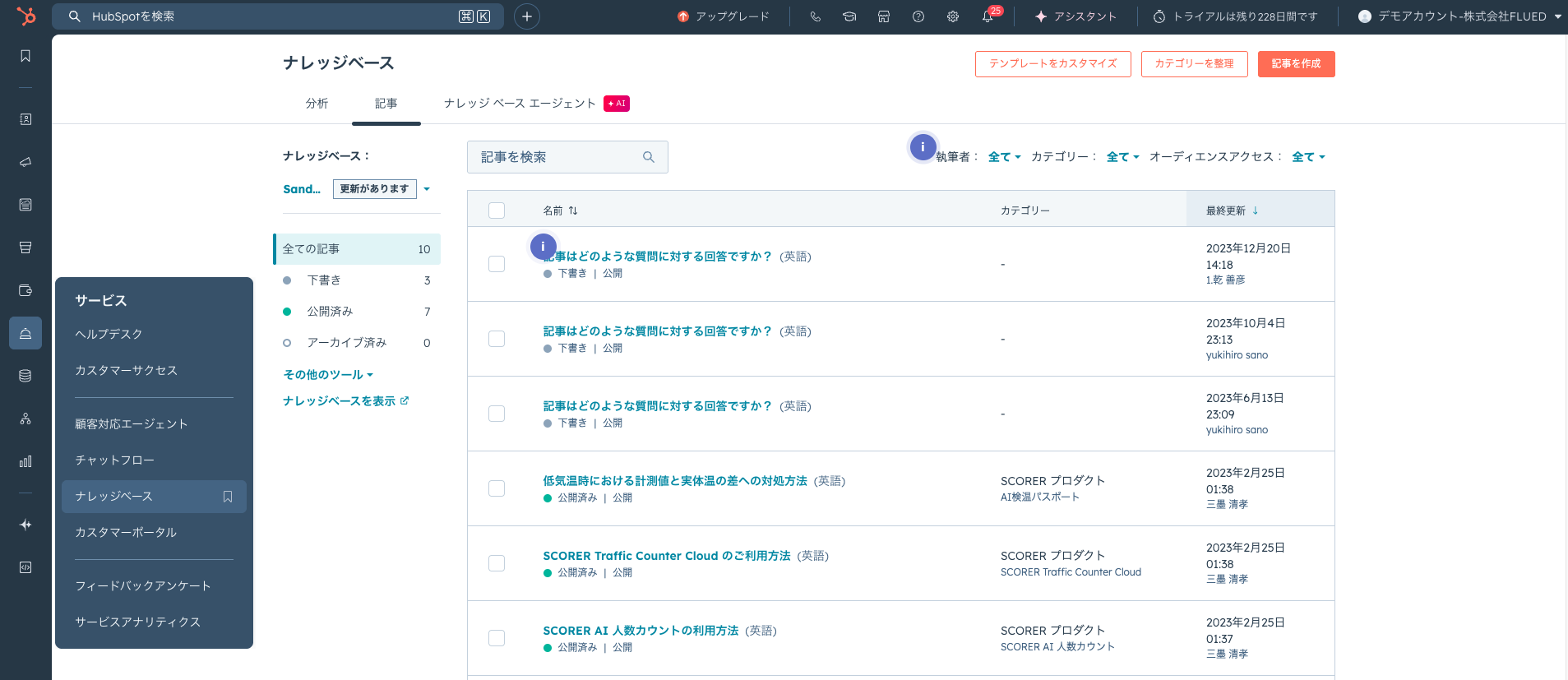1568x680 pixels.
Task: Open the reporting bar chart sidebar icon
Action: click(x=25, y=461)
